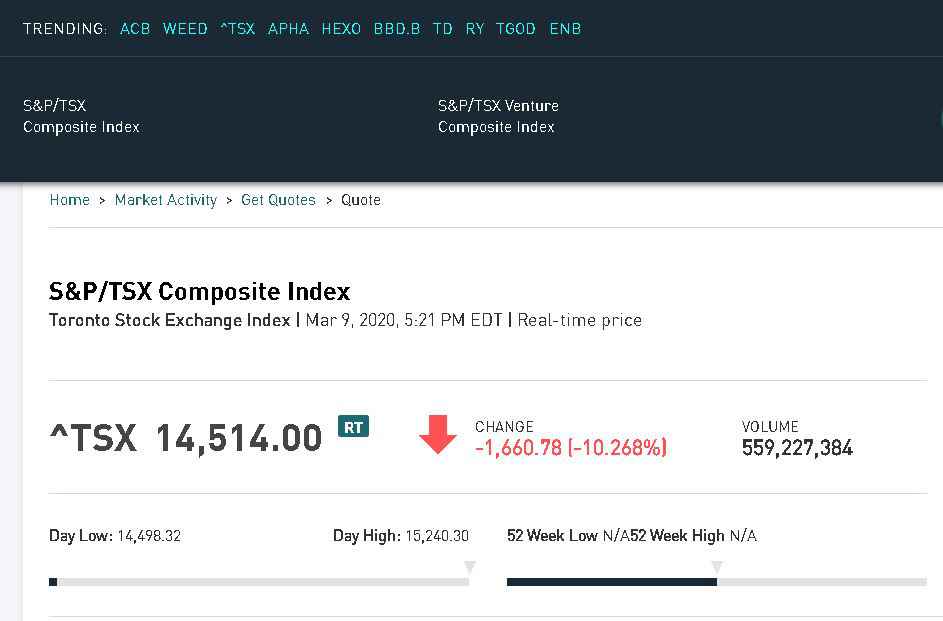Select S&P/TSX Composite Index in header

tap(81, 116)
